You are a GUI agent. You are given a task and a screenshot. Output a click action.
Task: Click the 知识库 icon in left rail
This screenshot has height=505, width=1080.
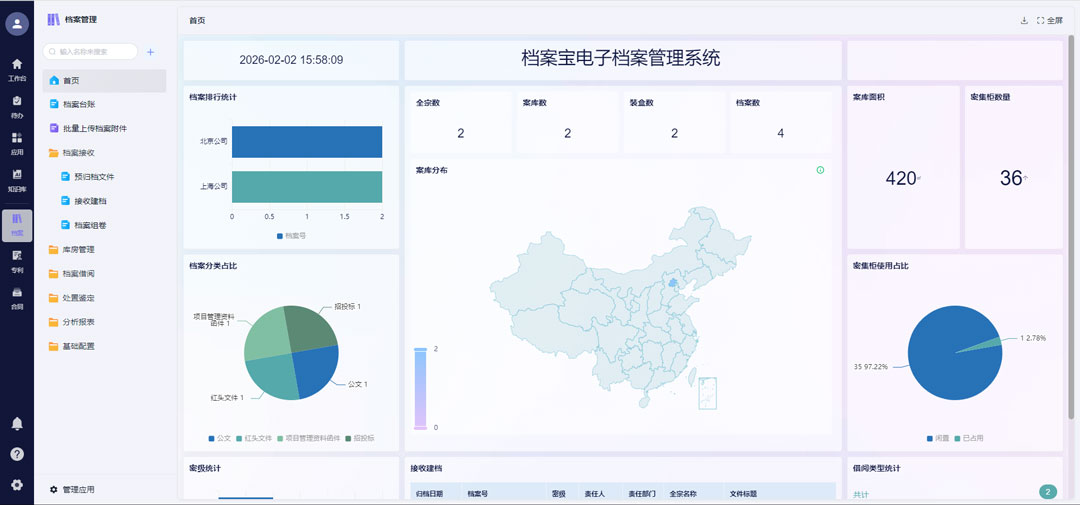[x=16, y=178]
